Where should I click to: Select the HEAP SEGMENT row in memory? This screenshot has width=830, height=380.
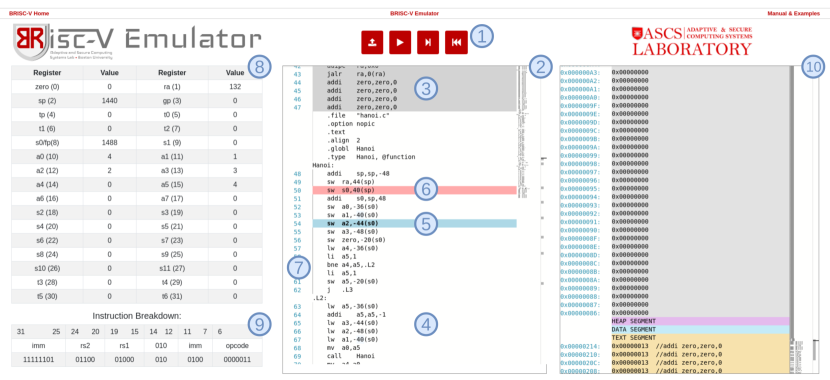pyautogui.click(x=700, y=321)
